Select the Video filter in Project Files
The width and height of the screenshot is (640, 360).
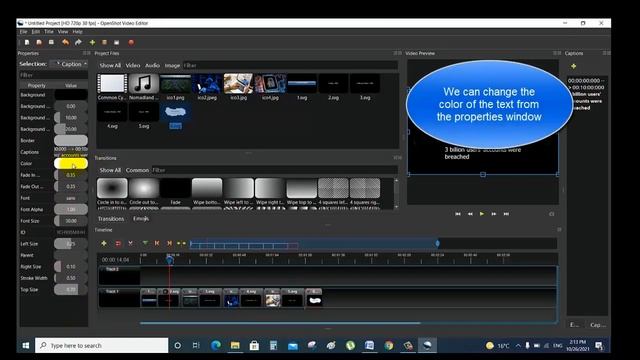133,65
